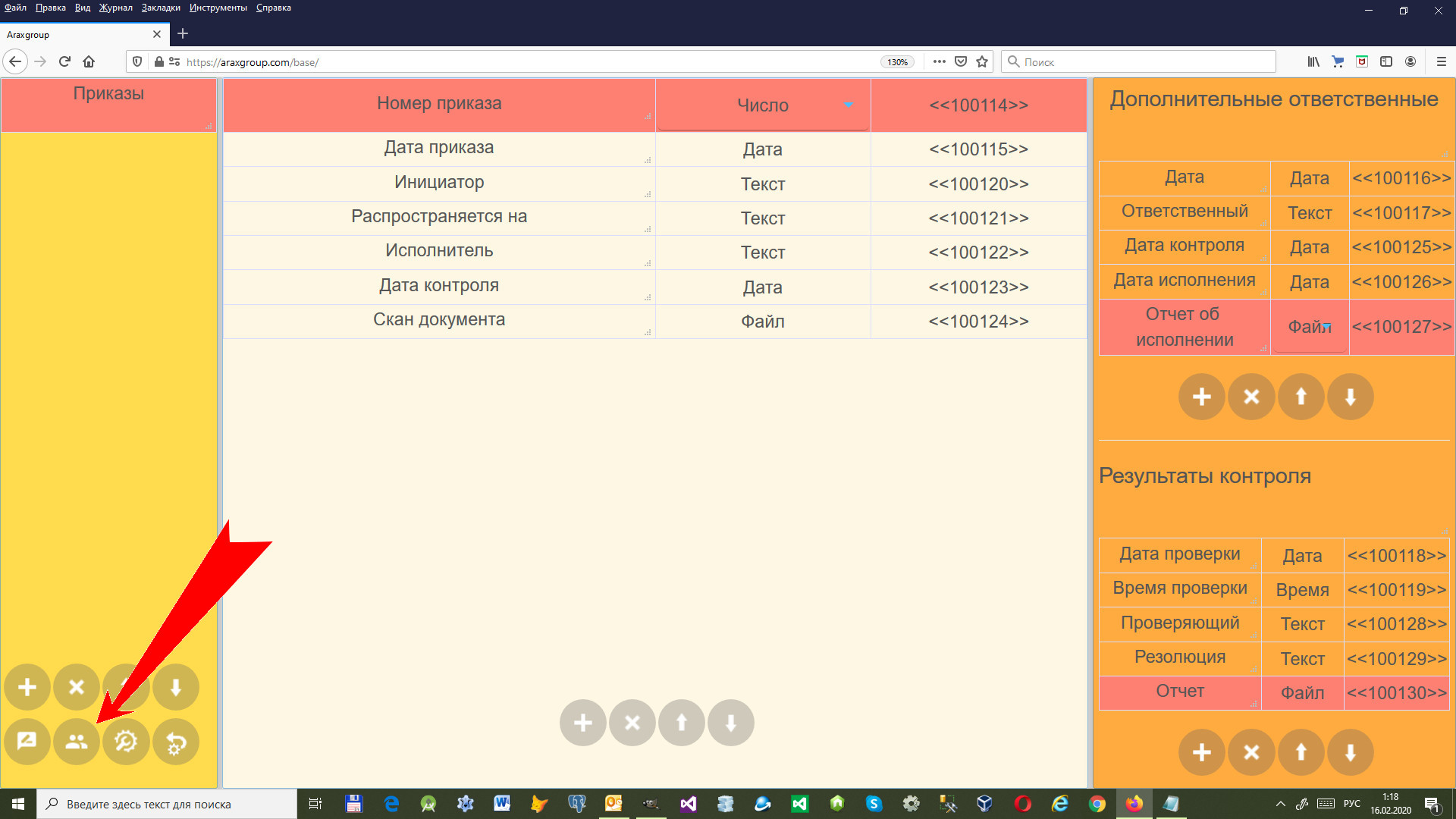Click the undo settings icon in left panel
The height and width of the screenshot is (819, 1456).
176,742
